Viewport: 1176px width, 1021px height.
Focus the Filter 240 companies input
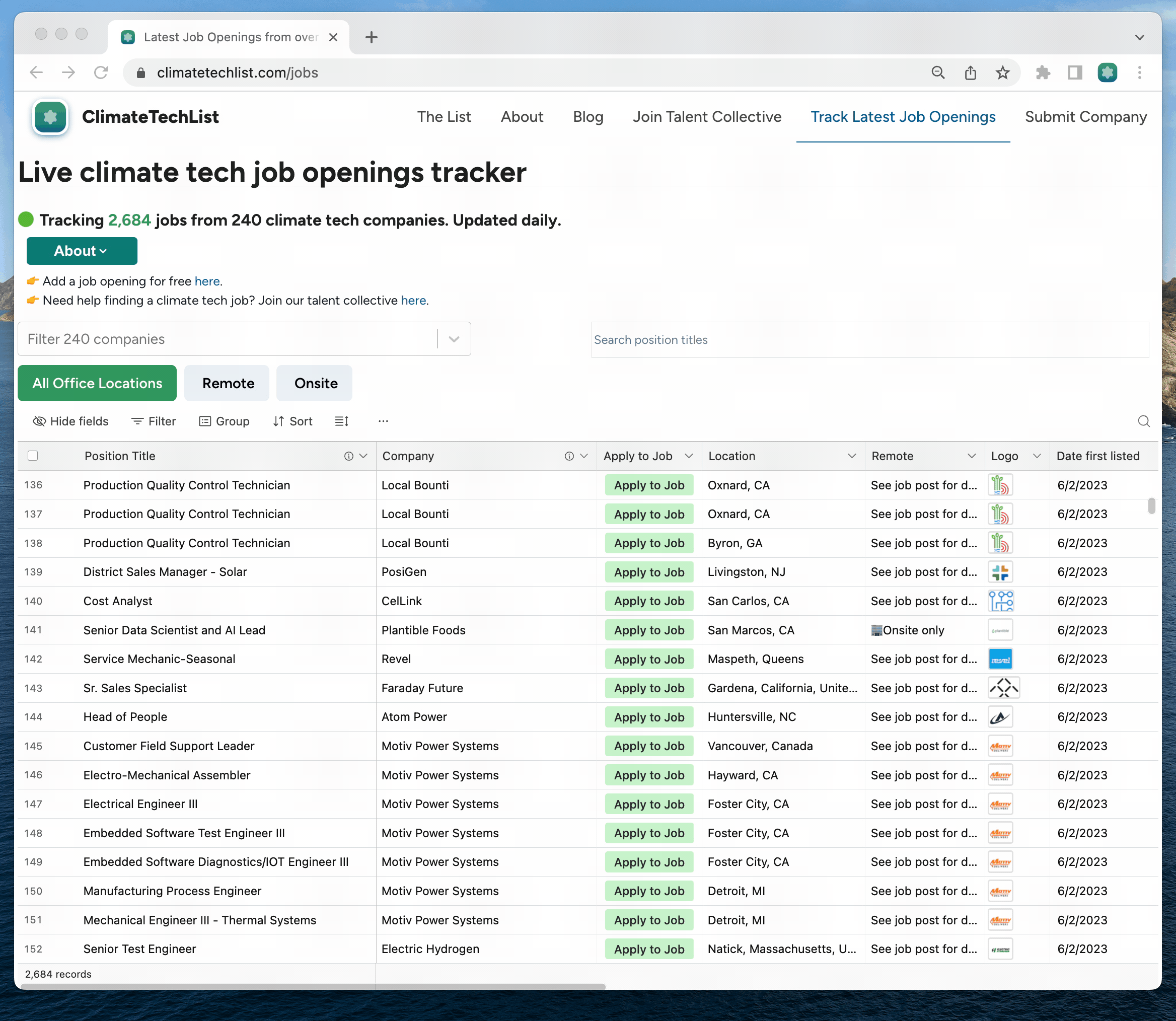[228, 339]
